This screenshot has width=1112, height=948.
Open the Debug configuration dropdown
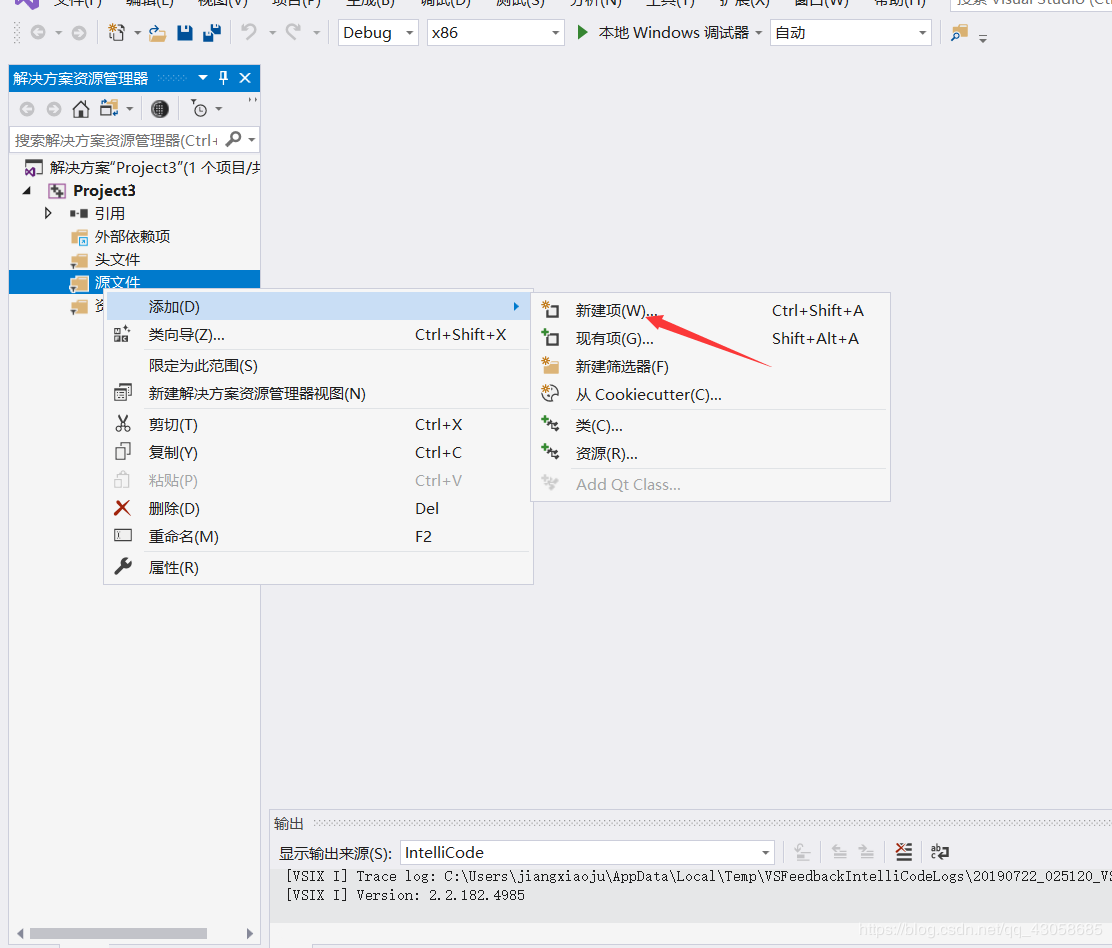click(x=377, y=32)
